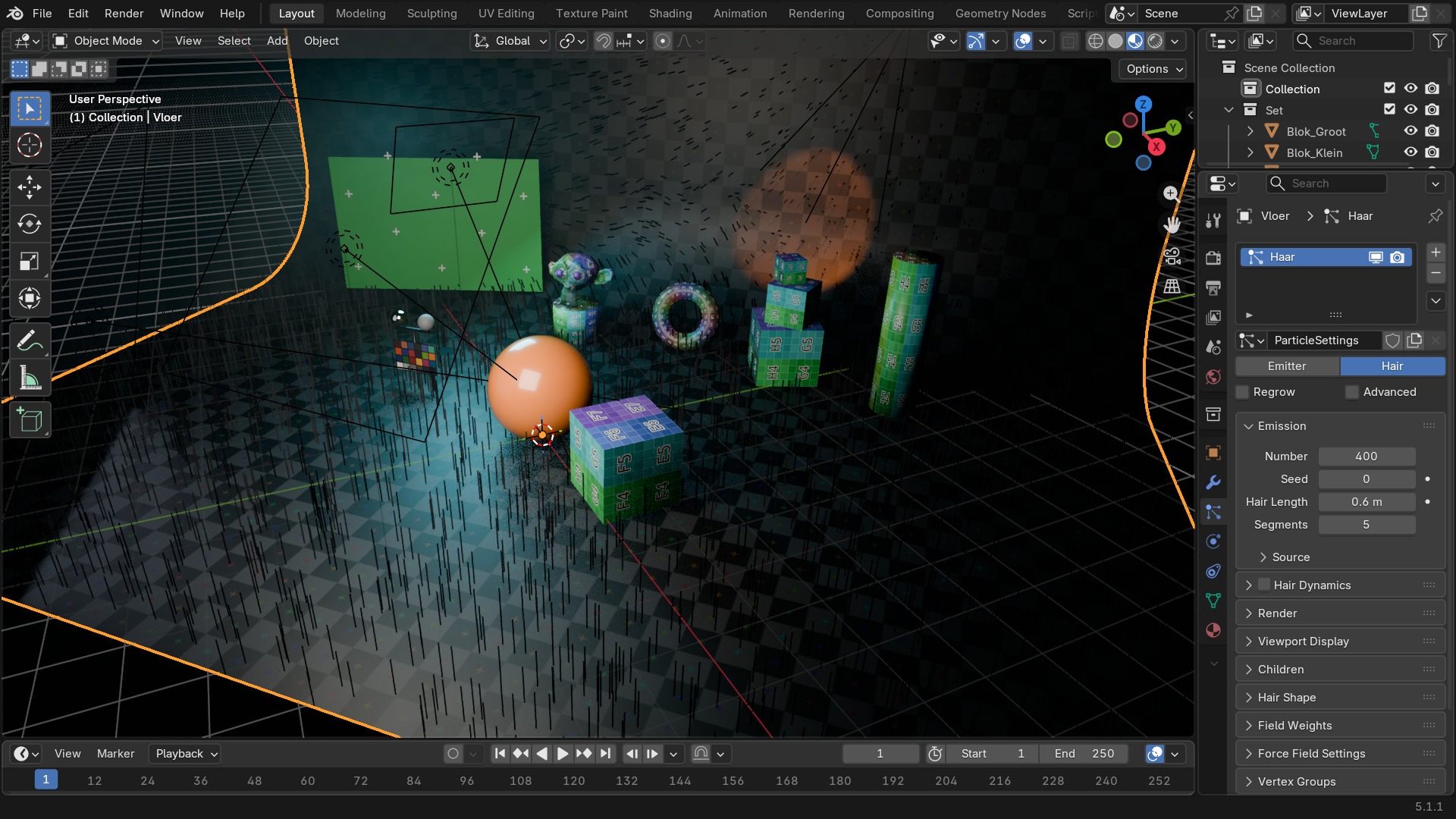Open the Particle properties tab
Image resolution: width=1456 pixels, height=819 pixels.
coord(1213,512)
